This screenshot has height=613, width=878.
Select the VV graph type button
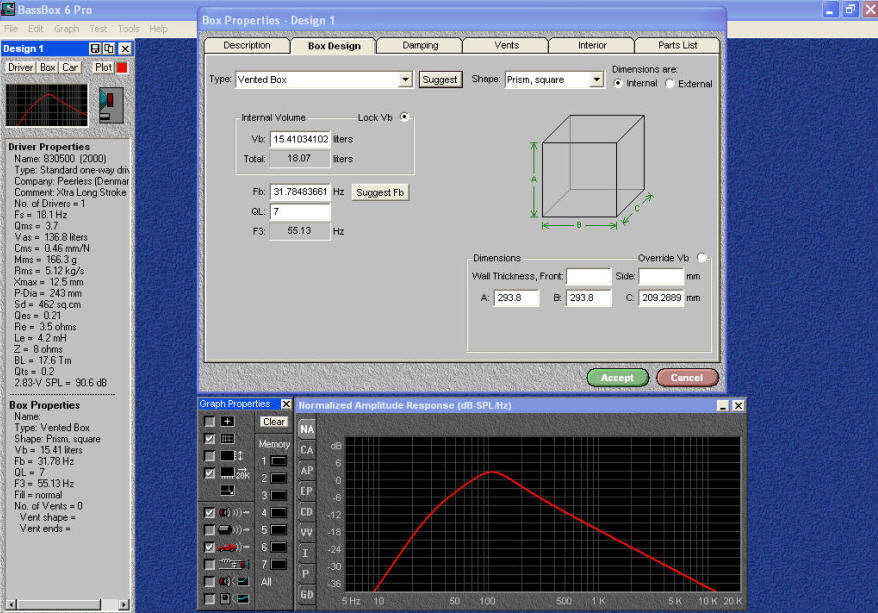307,533
